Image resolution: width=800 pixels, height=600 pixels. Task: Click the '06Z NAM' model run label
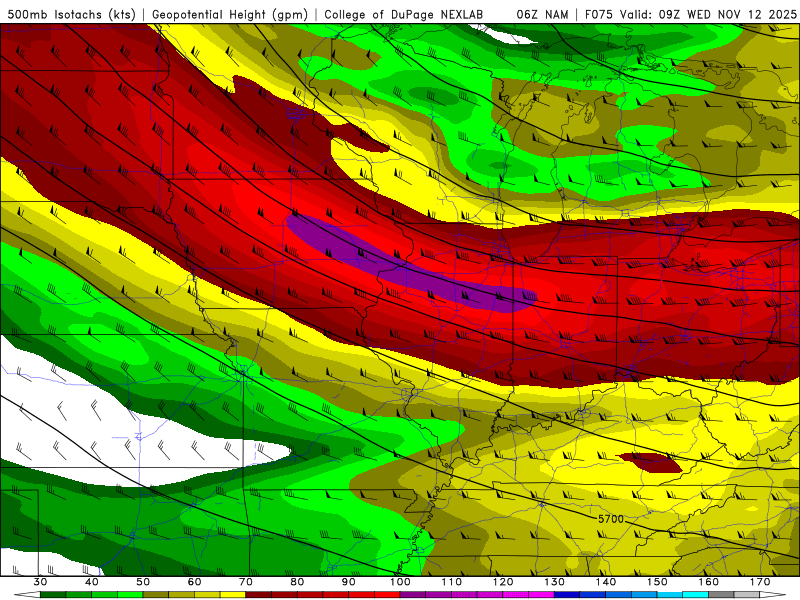pyautogui.click(x=542, y=14)
